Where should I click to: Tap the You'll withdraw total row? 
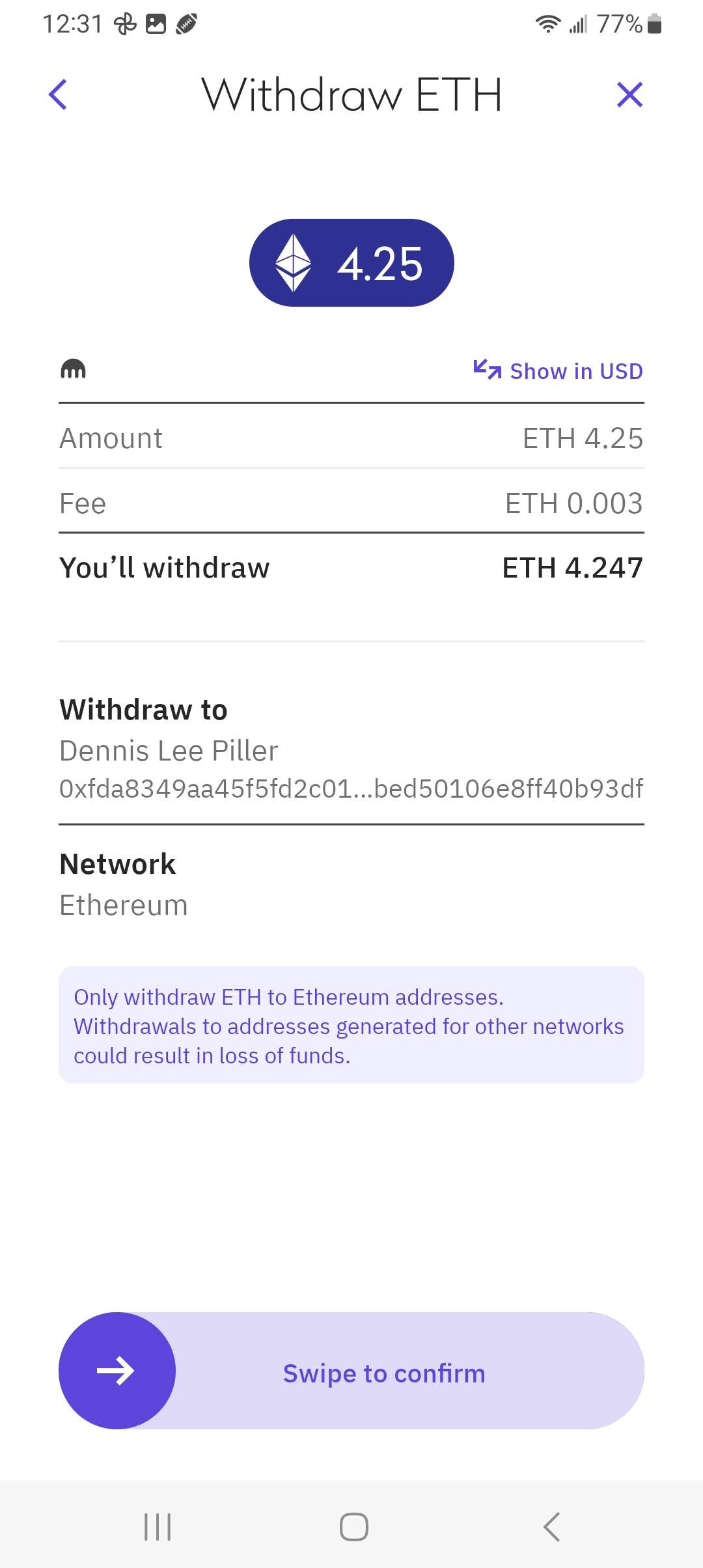(x=351, y=568)
